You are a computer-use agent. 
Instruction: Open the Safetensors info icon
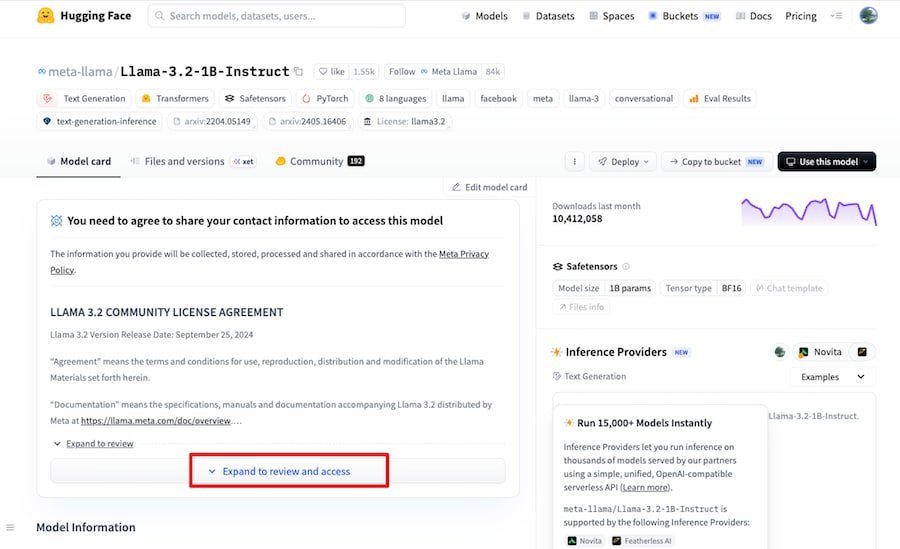pyautogui.click(x=626, y=266)
